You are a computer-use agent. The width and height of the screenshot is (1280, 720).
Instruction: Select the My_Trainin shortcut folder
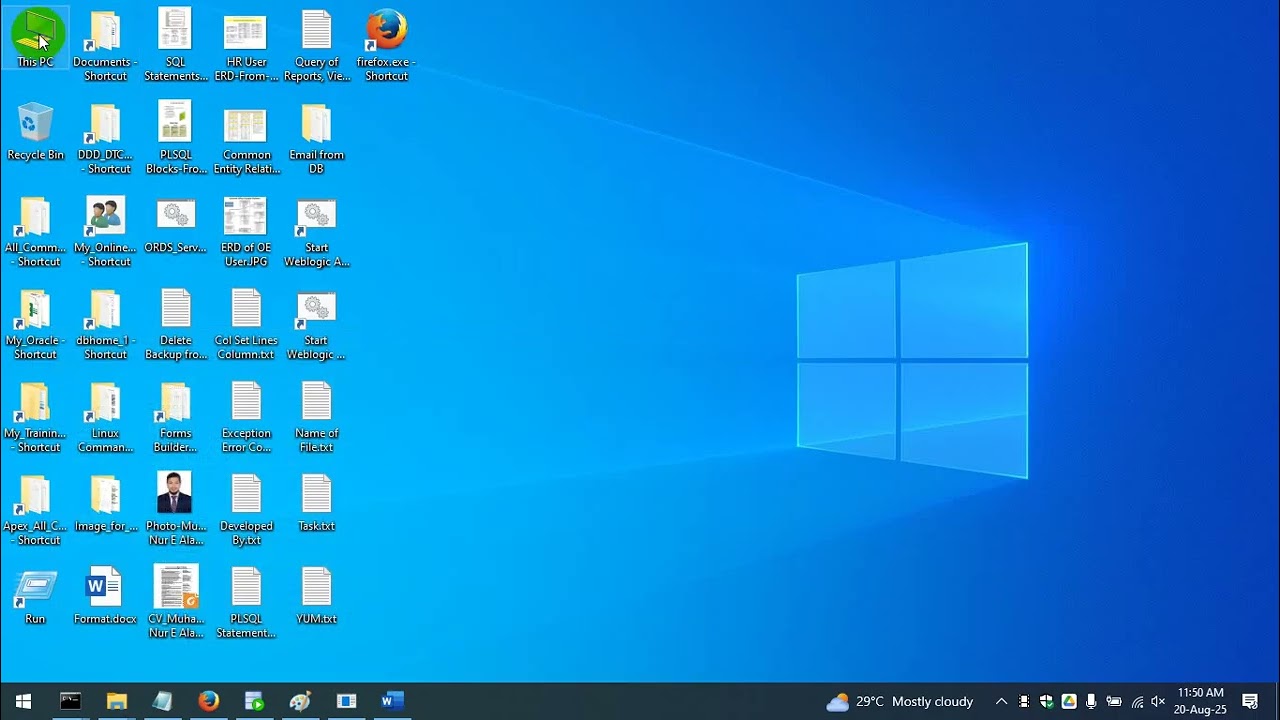tap(35, 418)
